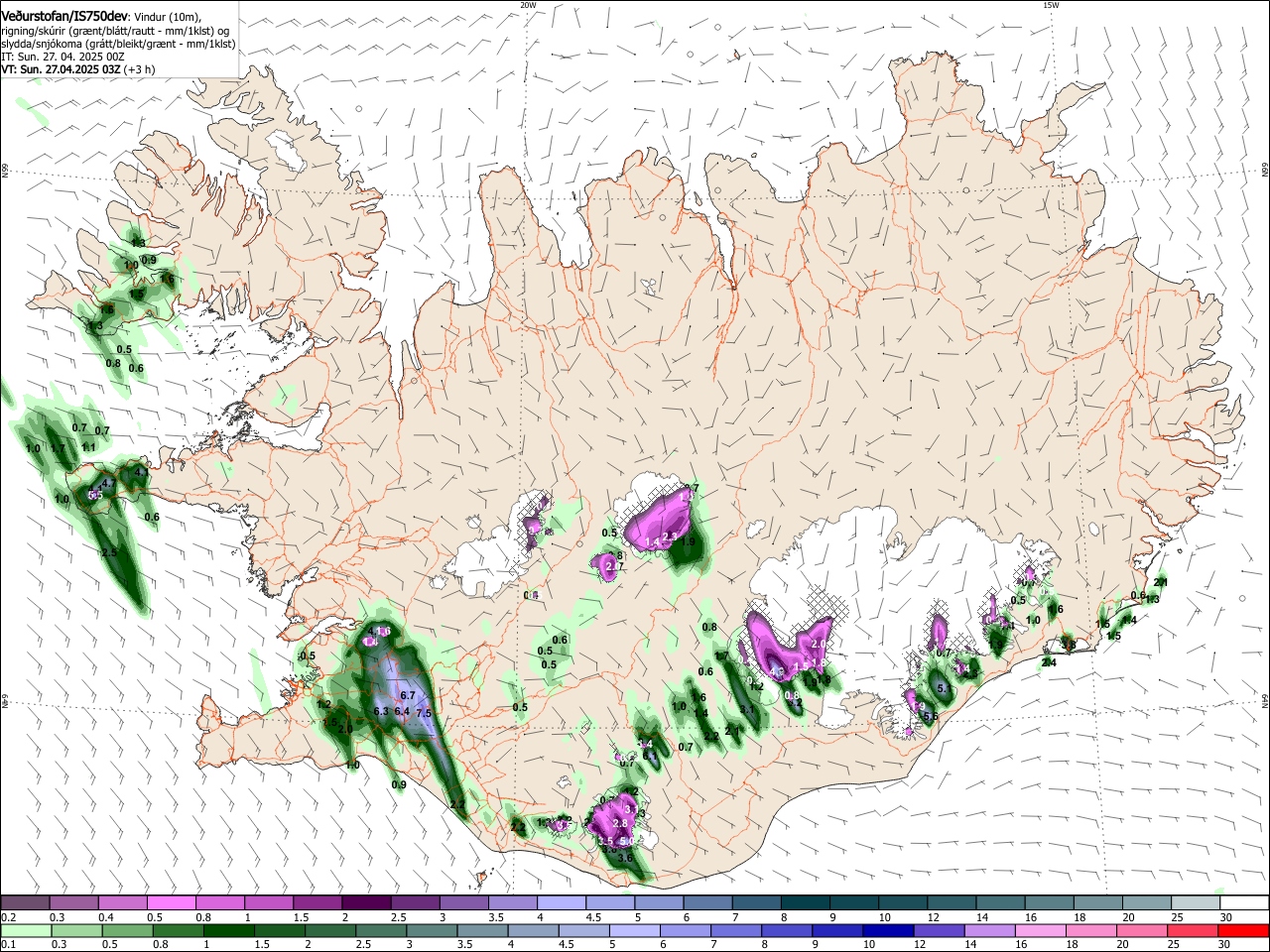The height and width of the screenshot is (952, 1270).
Task: Select white final swatch in snow legend
Action: pyautogui.click(x=1243, y=903)
